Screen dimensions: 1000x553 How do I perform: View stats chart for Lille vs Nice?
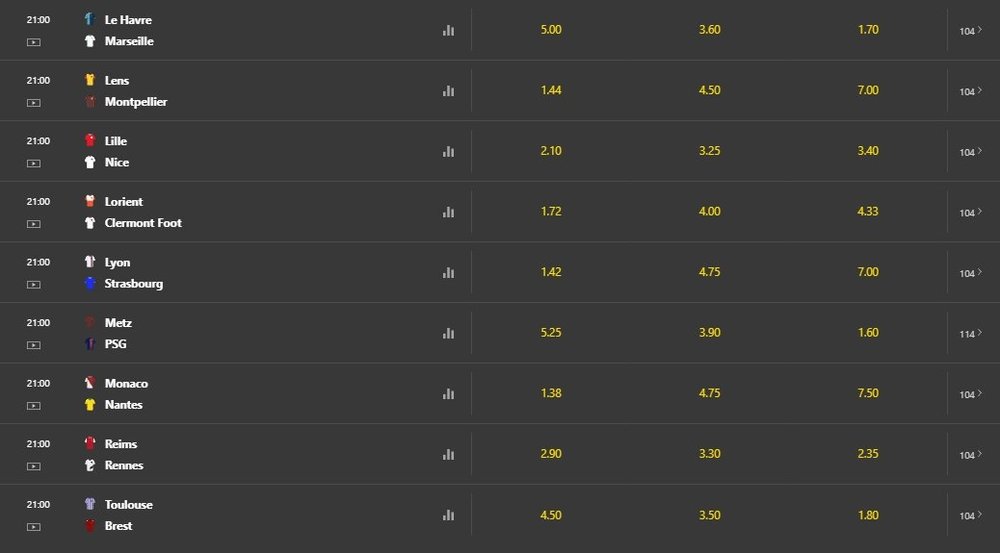pos(448,151)
